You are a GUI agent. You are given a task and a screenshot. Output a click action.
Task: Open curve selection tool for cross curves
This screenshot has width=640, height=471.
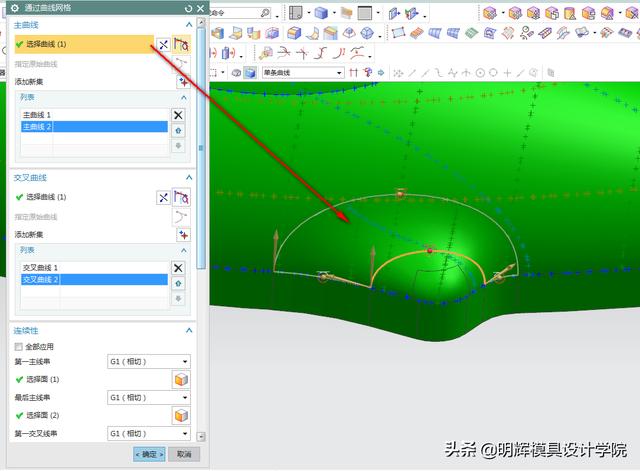pyautogui.click(x=181, y=198)
